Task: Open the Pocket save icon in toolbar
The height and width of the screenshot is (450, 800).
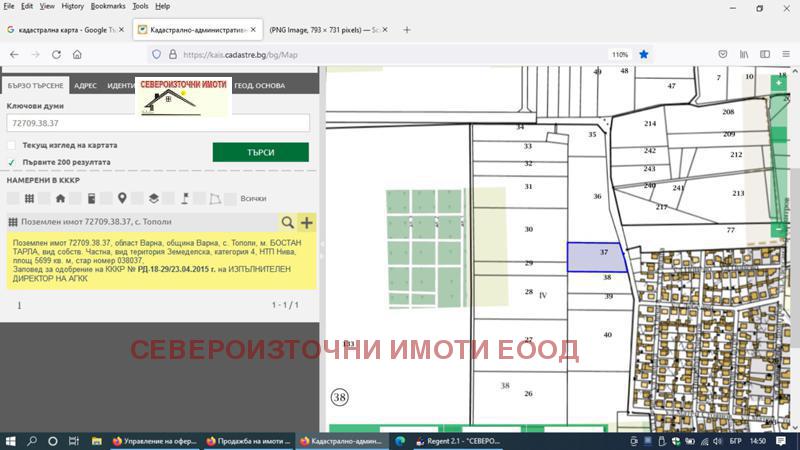Action: pyautogui.click(x=723, y=54)
